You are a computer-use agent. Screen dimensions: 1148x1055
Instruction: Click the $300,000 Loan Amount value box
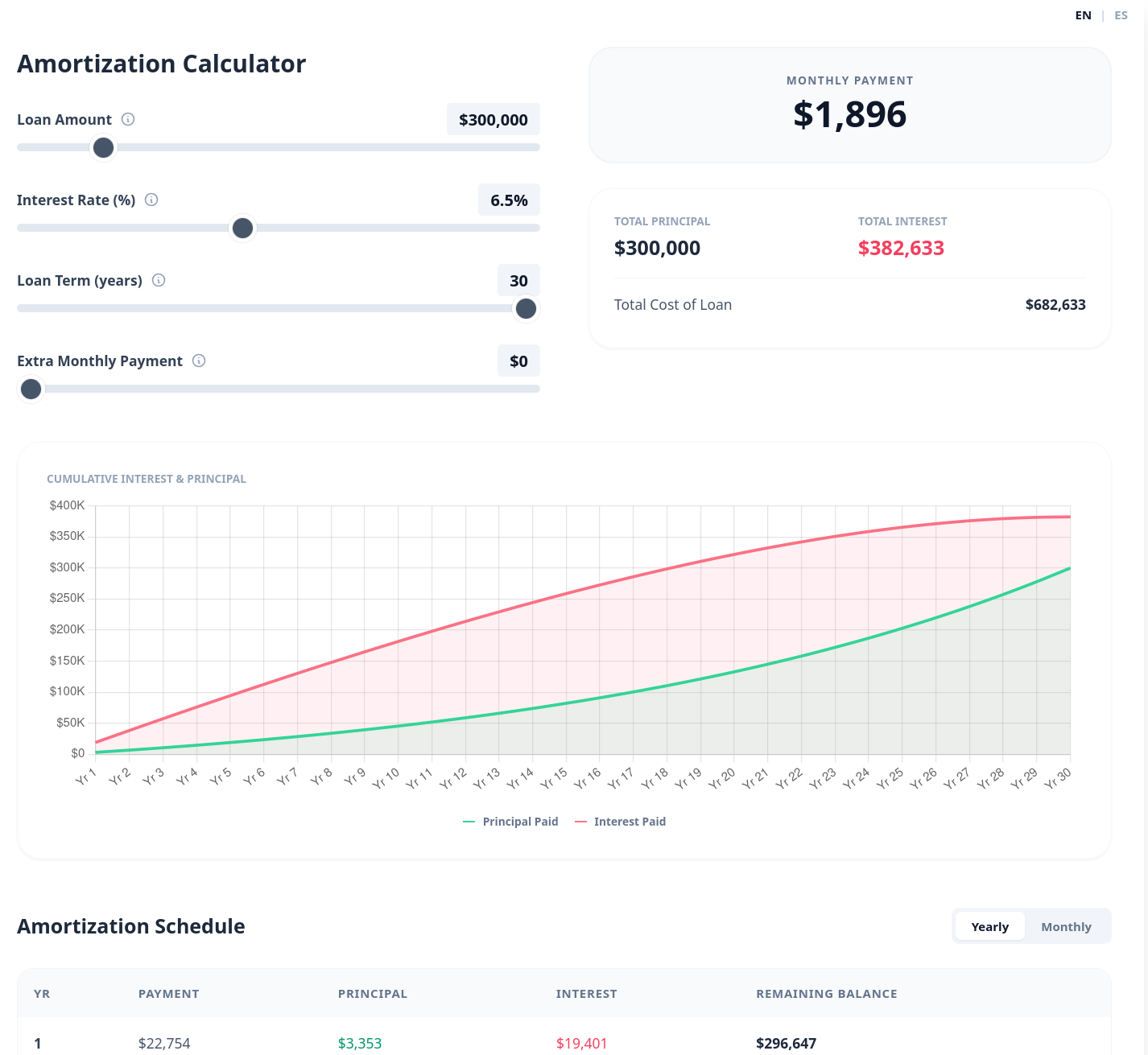pyautogui.click(x=492, y=119)
